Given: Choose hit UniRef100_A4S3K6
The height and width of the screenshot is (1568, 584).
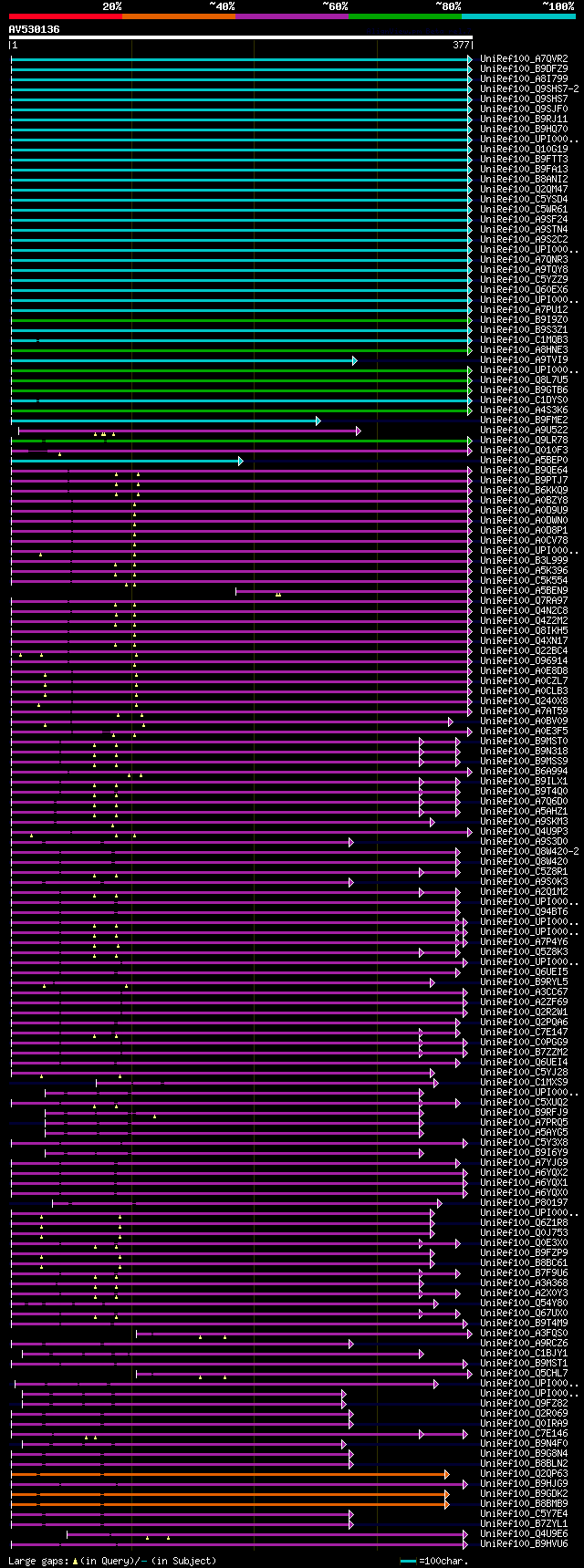Looking at the screenshot, I should (x=524, y=410).
